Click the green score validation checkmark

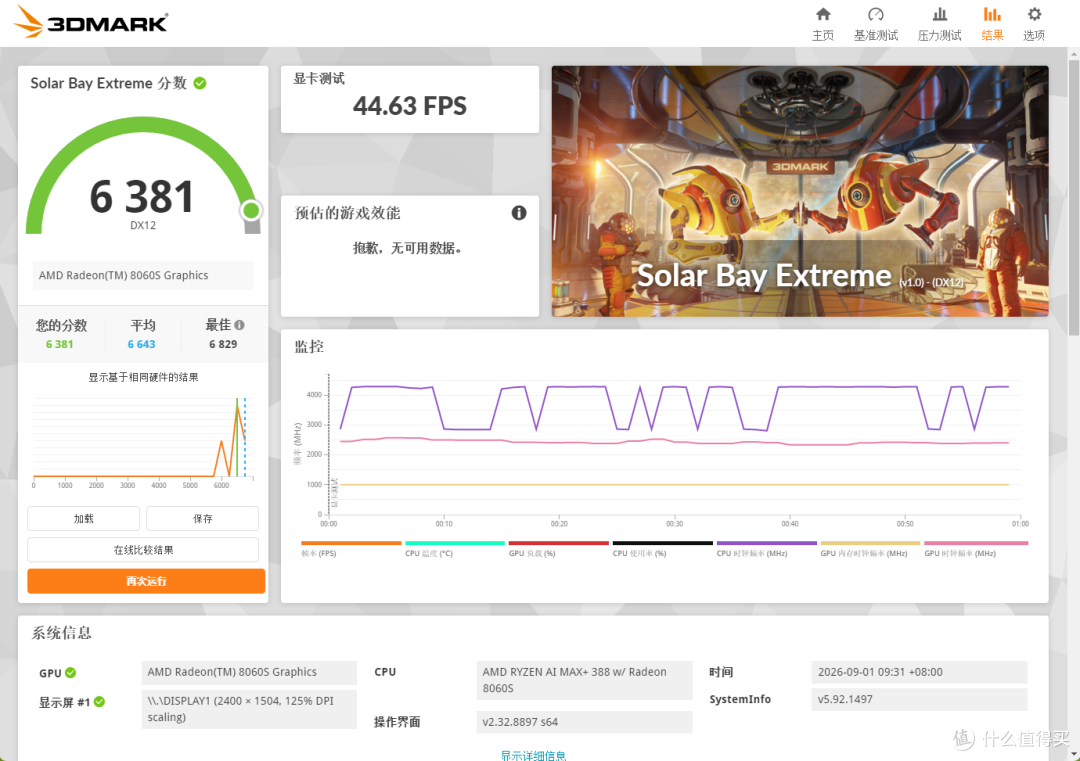200,83
